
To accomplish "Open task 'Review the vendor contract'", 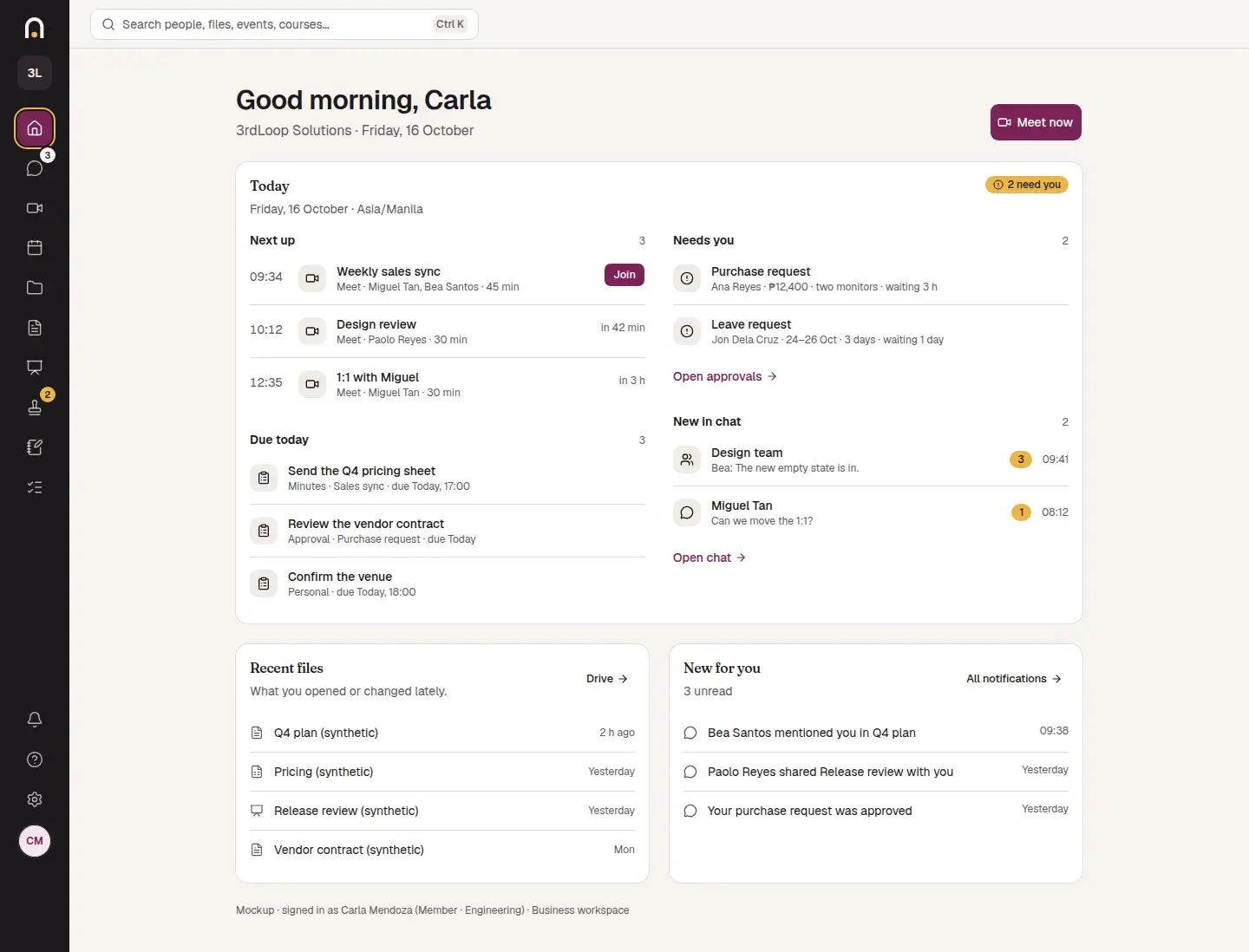I will pos(448,531).
